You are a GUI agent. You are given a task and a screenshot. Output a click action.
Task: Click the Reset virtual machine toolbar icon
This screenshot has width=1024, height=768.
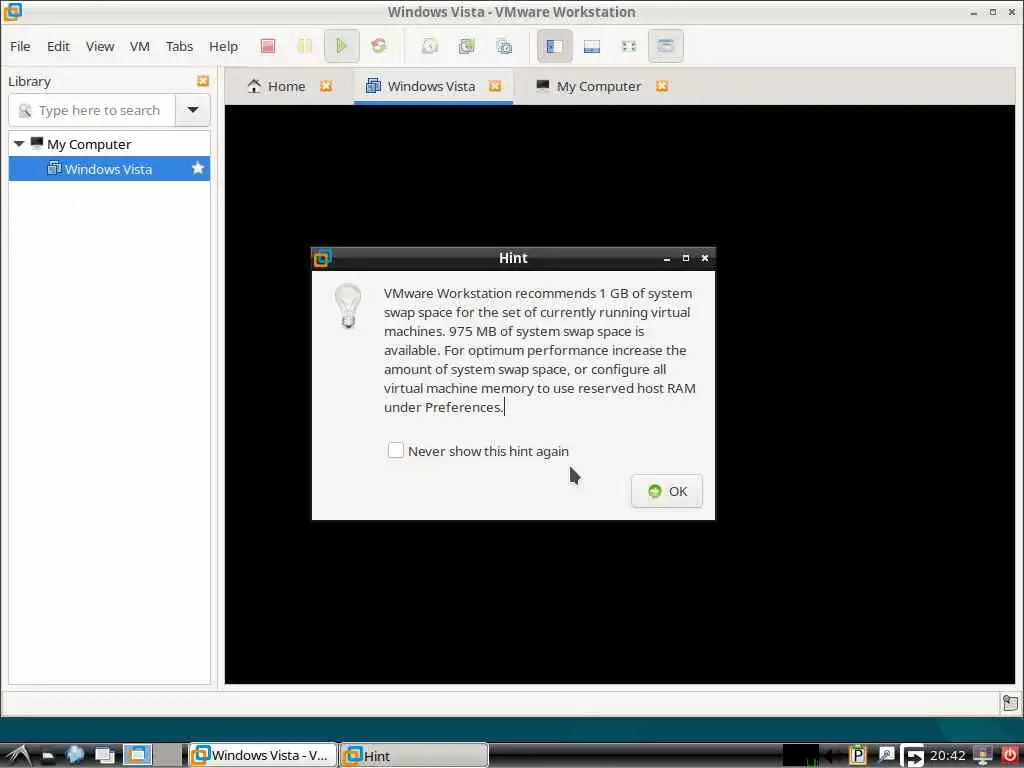(379, 46)
